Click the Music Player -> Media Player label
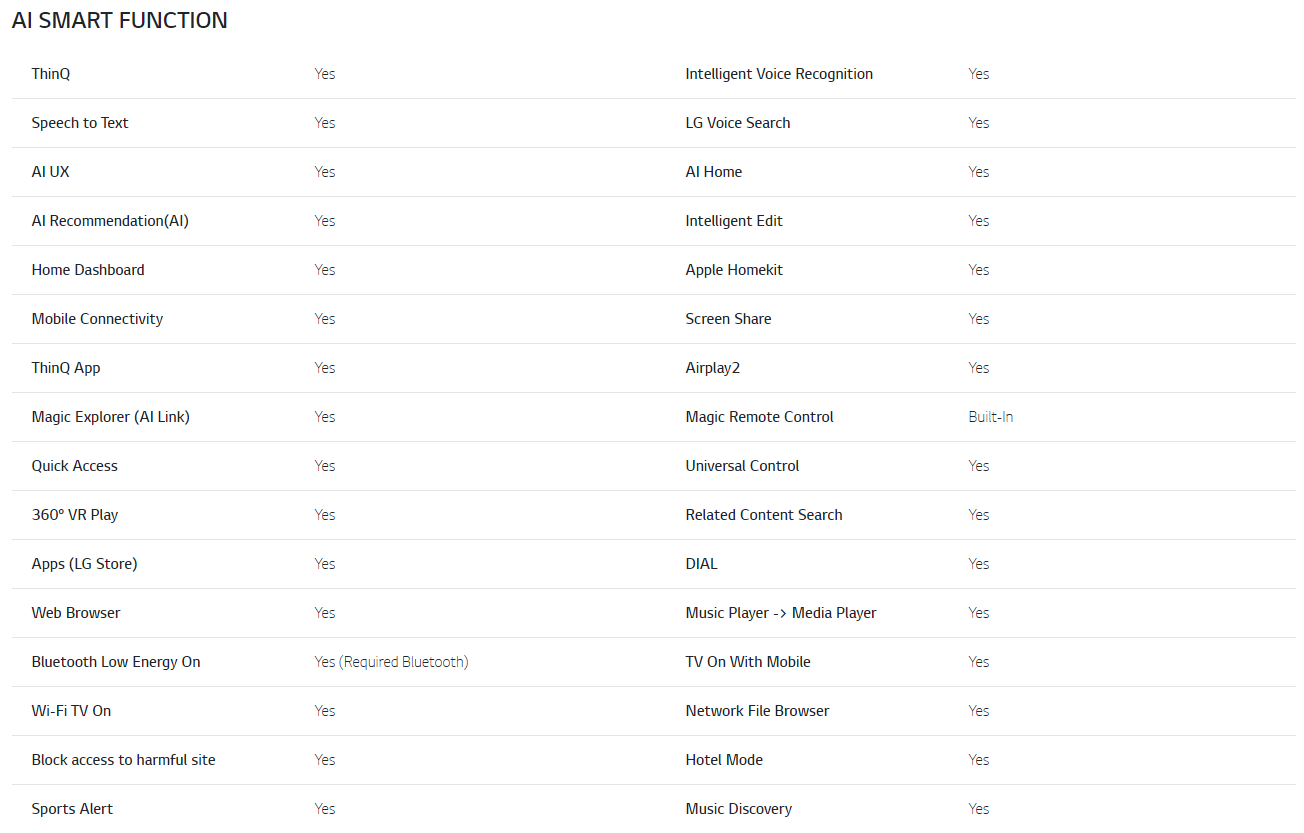Viewport: 1304px width, 833px height. point(781,613)
